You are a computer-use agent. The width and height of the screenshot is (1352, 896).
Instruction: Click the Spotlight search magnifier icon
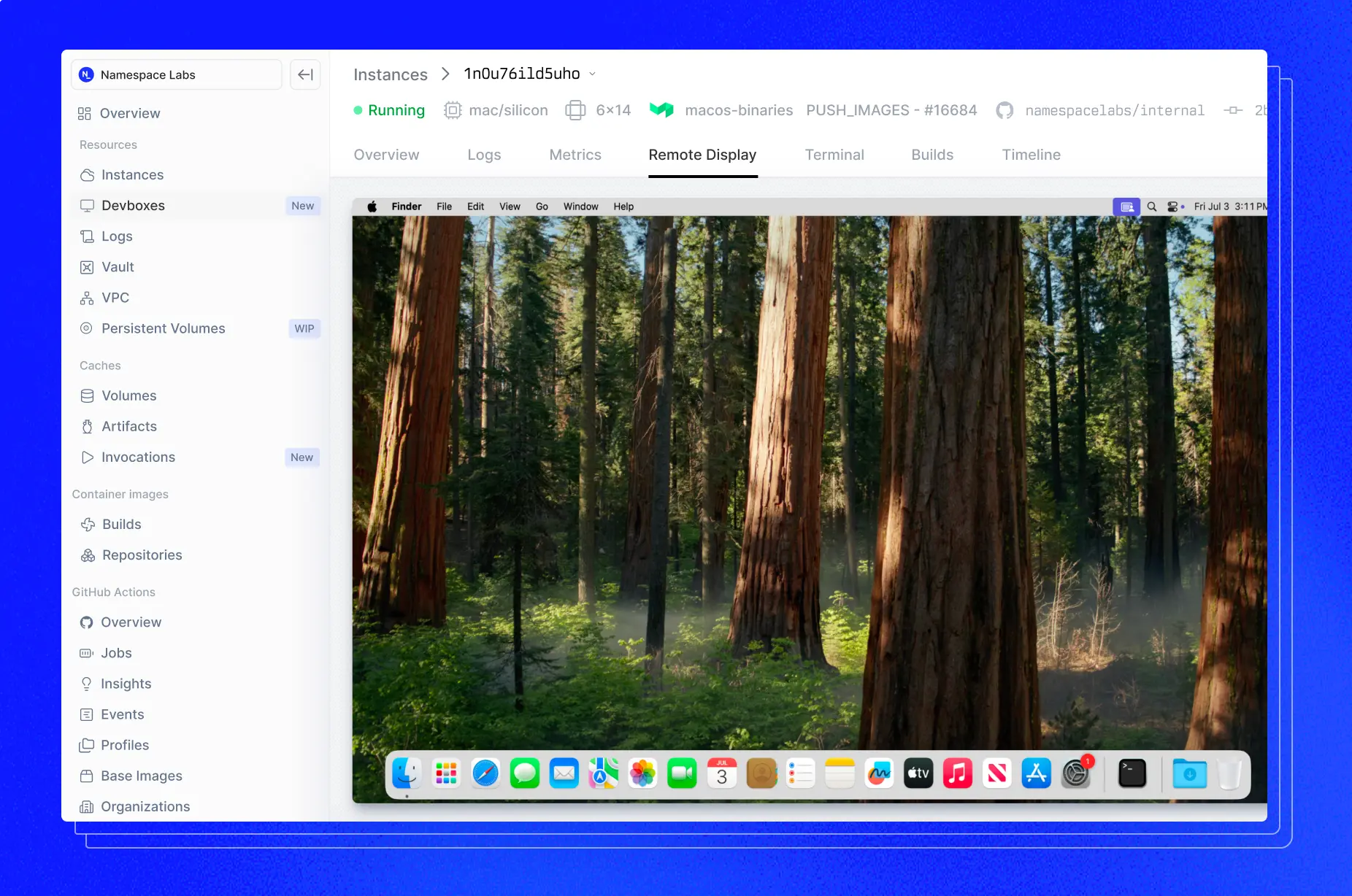click(1152, 206)
